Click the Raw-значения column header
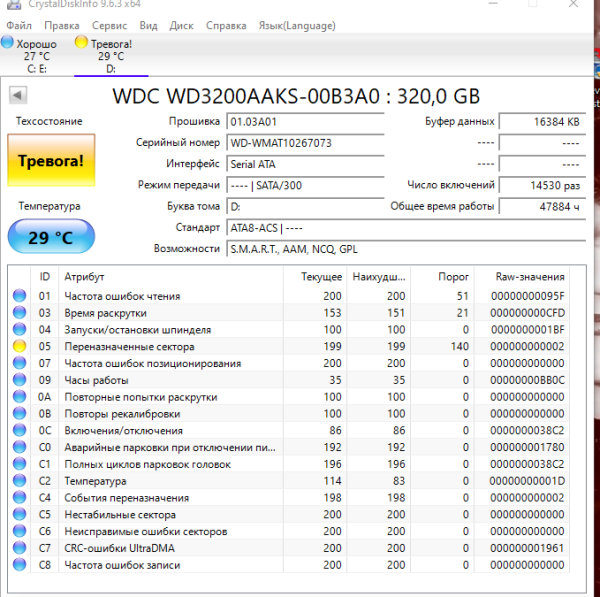Viewport: 600px width, 597px height. pyautogui.click(x=530, y=276)
